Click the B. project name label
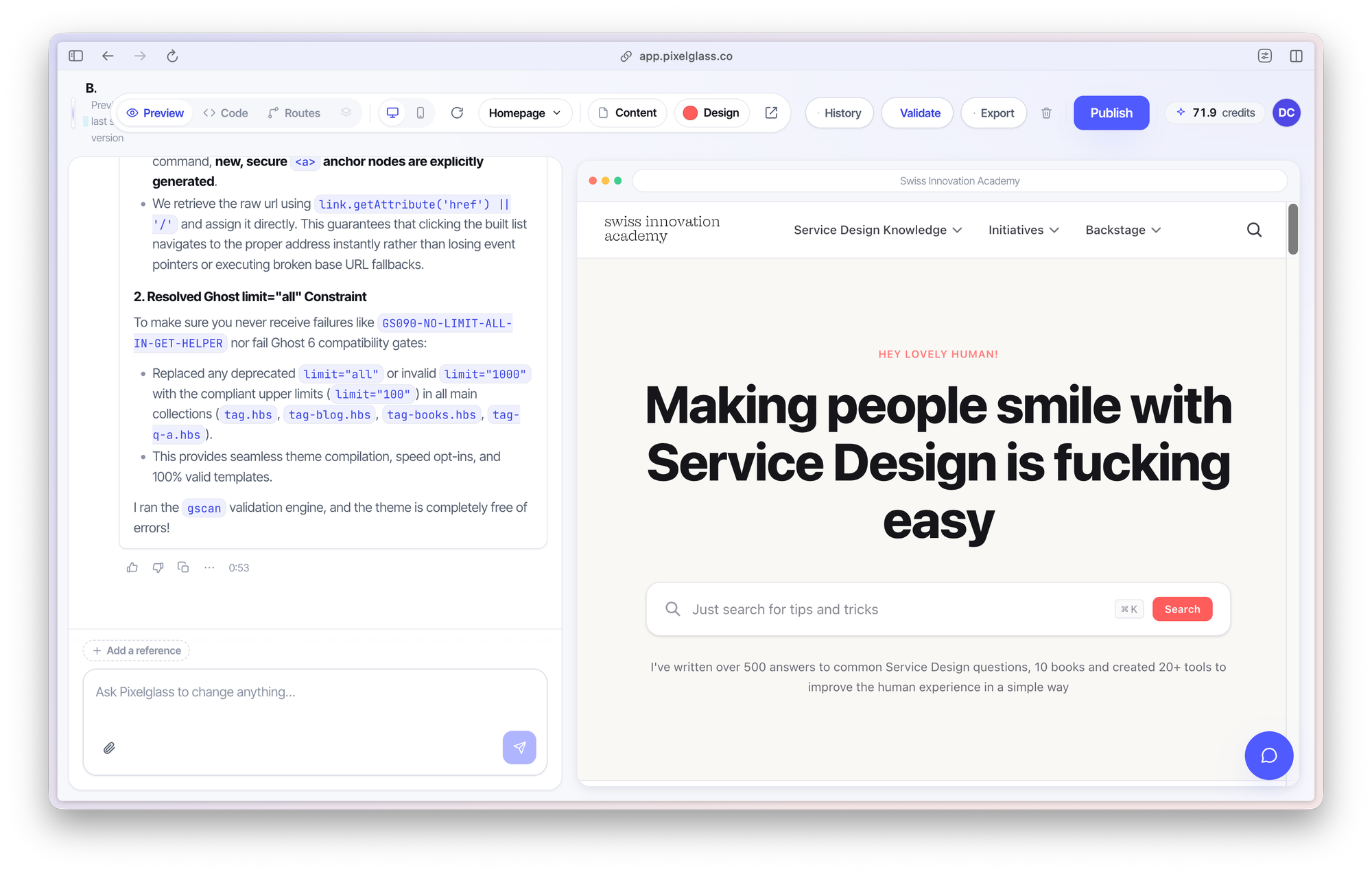Screen dimensions: 1372x874 91,88
